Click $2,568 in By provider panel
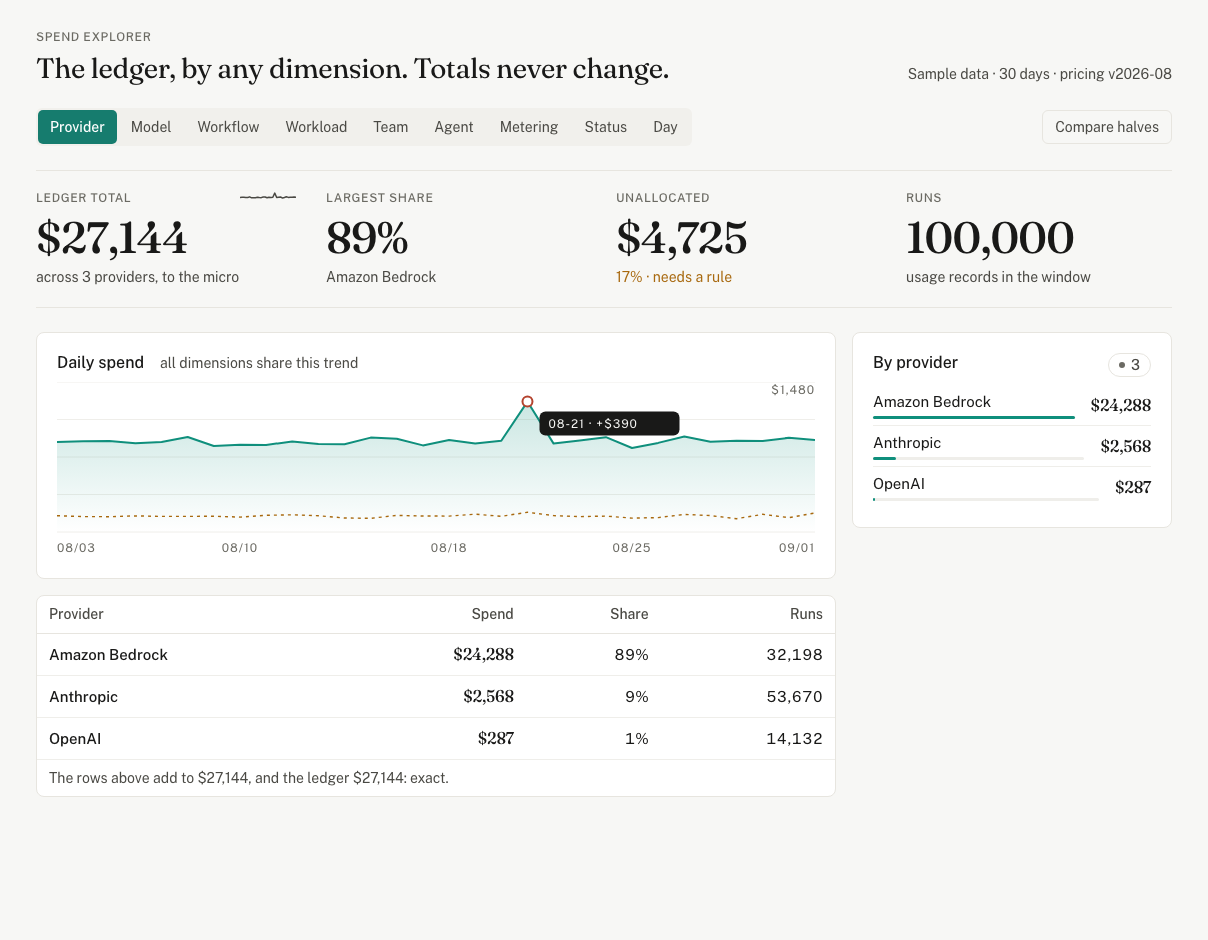 coord(1126,447)
